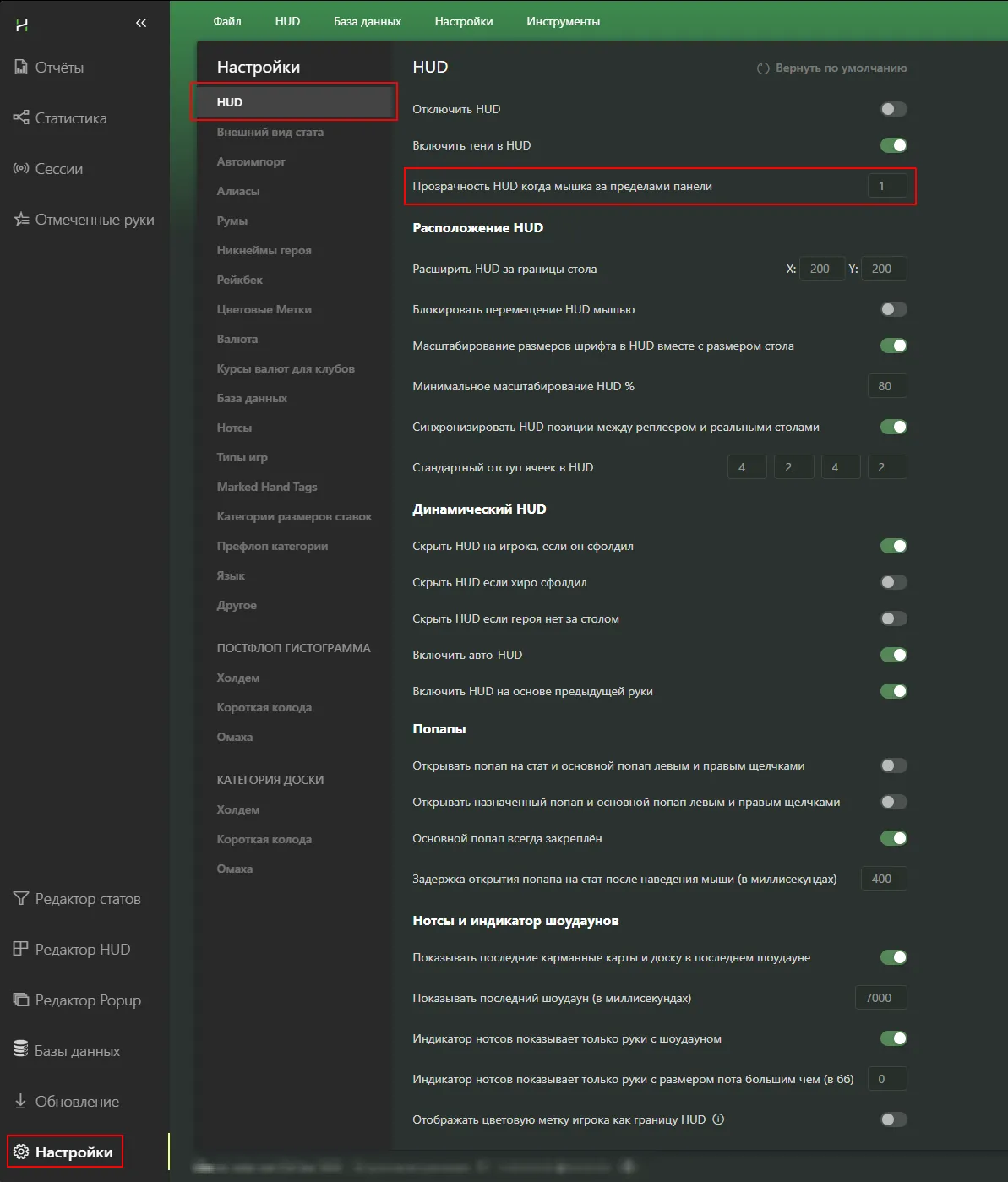Screen dimensions: 1008x1182
Task: Go to Сессии in sidebar
Action: (x=58, y=169)
